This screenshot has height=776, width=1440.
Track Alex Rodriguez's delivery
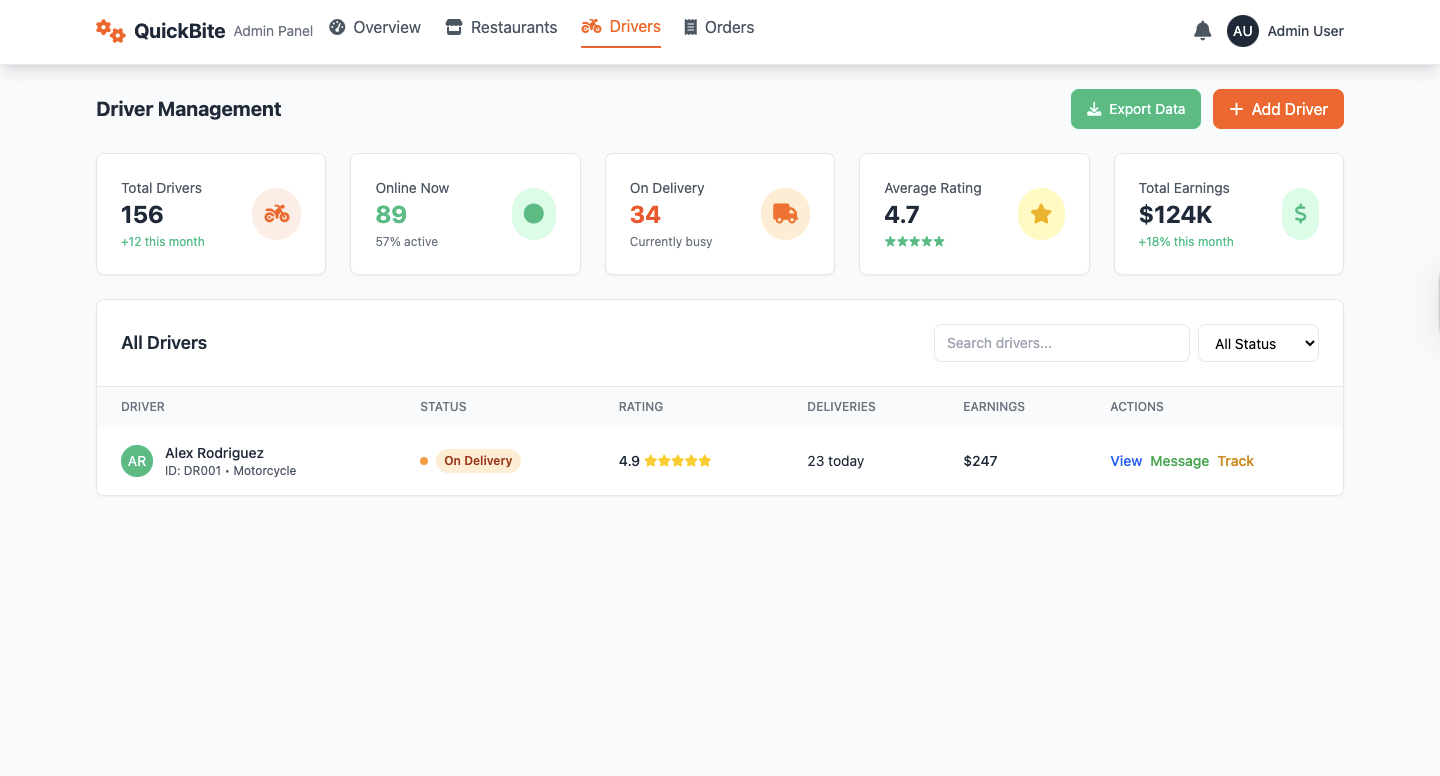pyautogui.click(x=1235, y=461)
